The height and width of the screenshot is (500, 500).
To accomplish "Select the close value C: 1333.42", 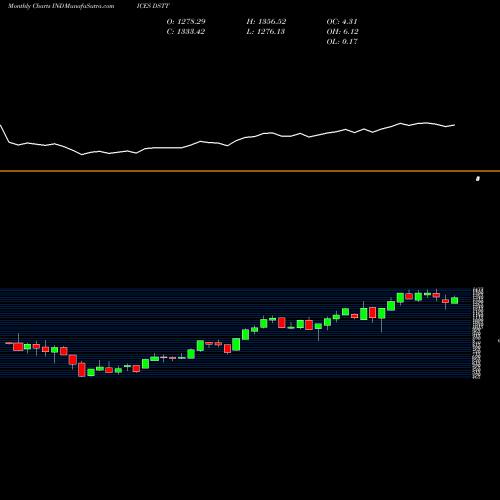I will pyautogui.click(x=186, y=31).
